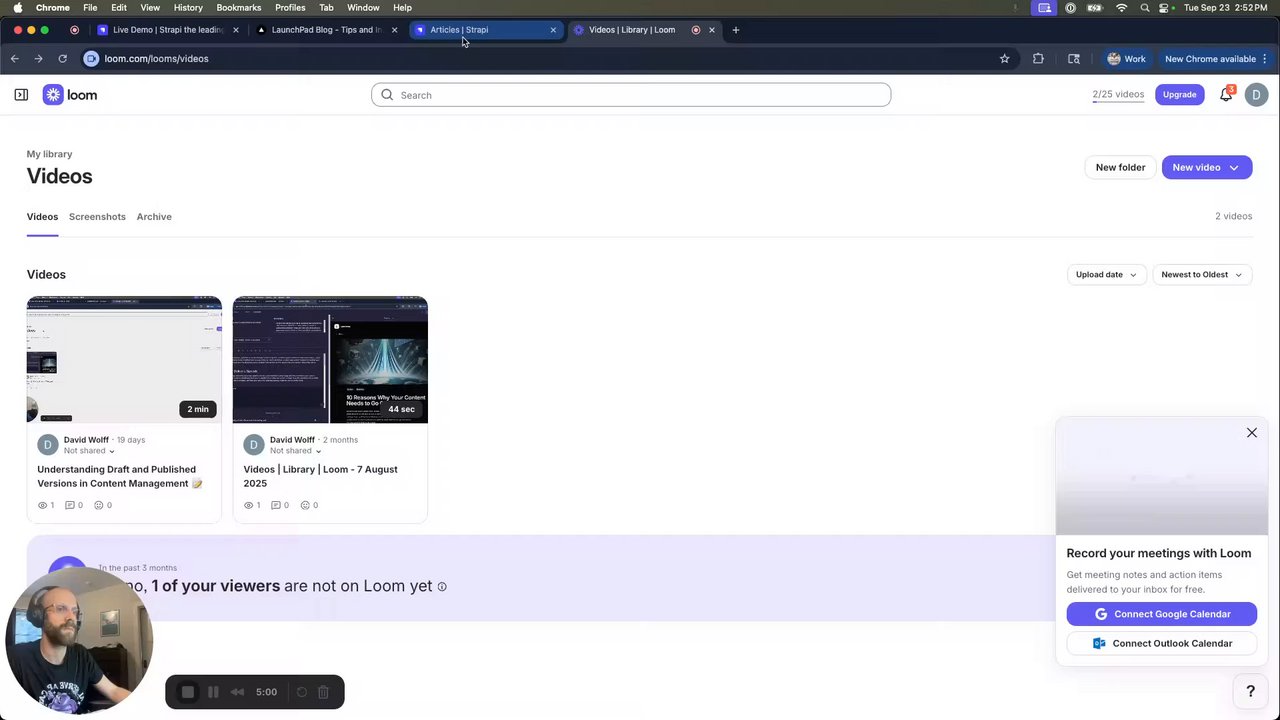Click the New folder button
This screenshot has height=720, width=1280.
pos(1120,168)
